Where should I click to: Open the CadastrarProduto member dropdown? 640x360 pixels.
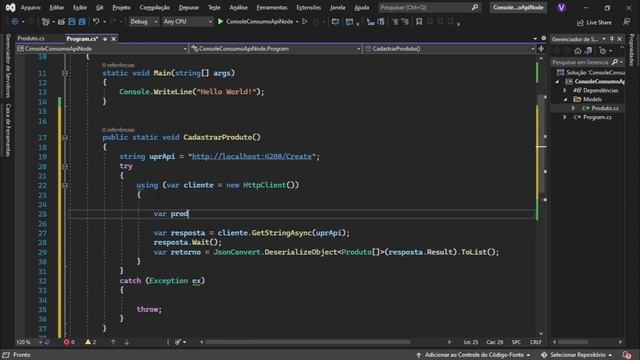point(449,49)
